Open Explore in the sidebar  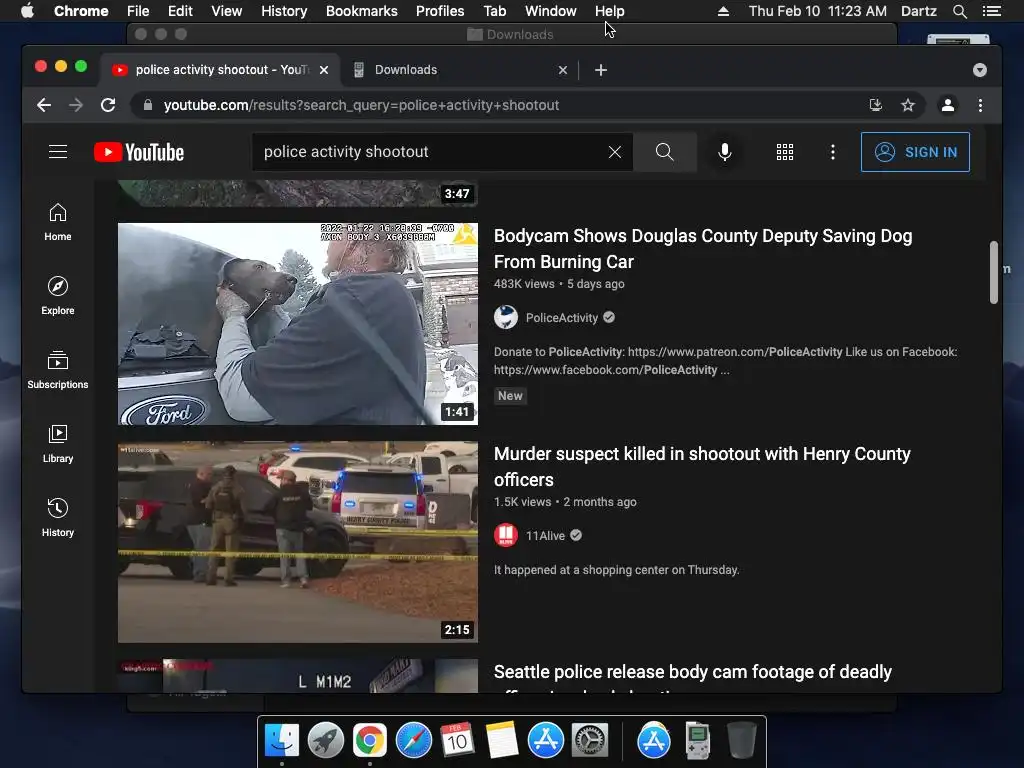(58, 296)
